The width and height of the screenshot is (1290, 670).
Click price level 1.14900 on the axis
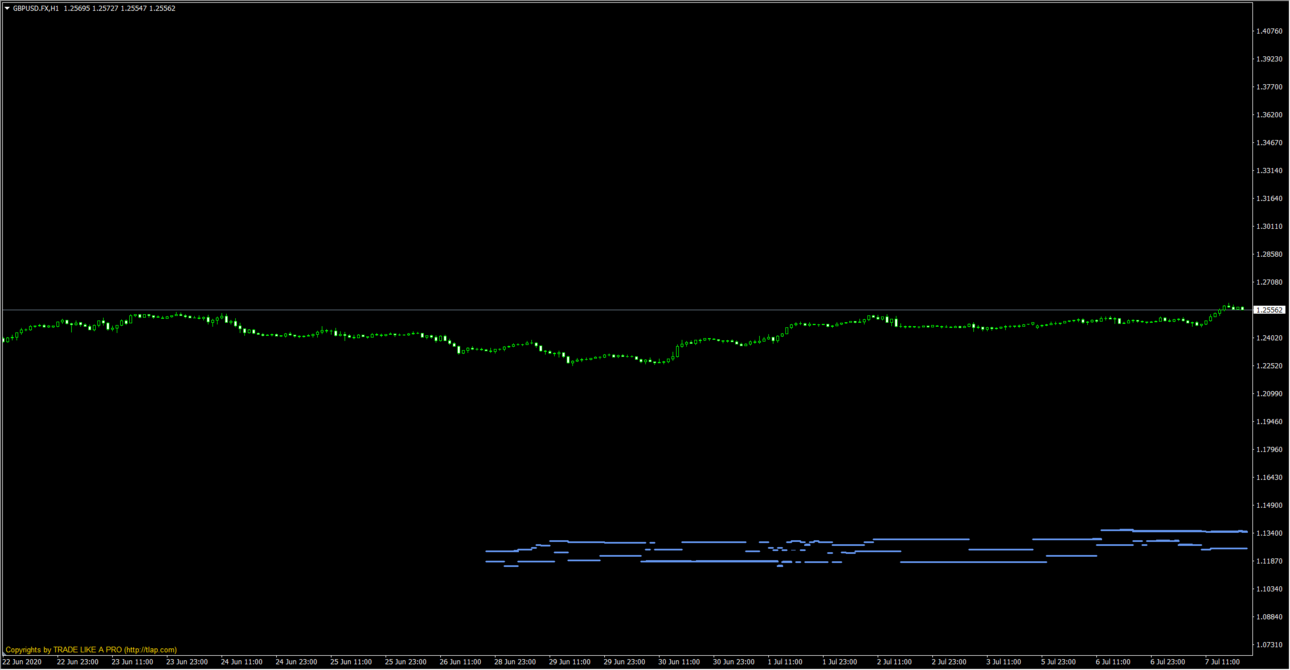tap(1270, 505)
